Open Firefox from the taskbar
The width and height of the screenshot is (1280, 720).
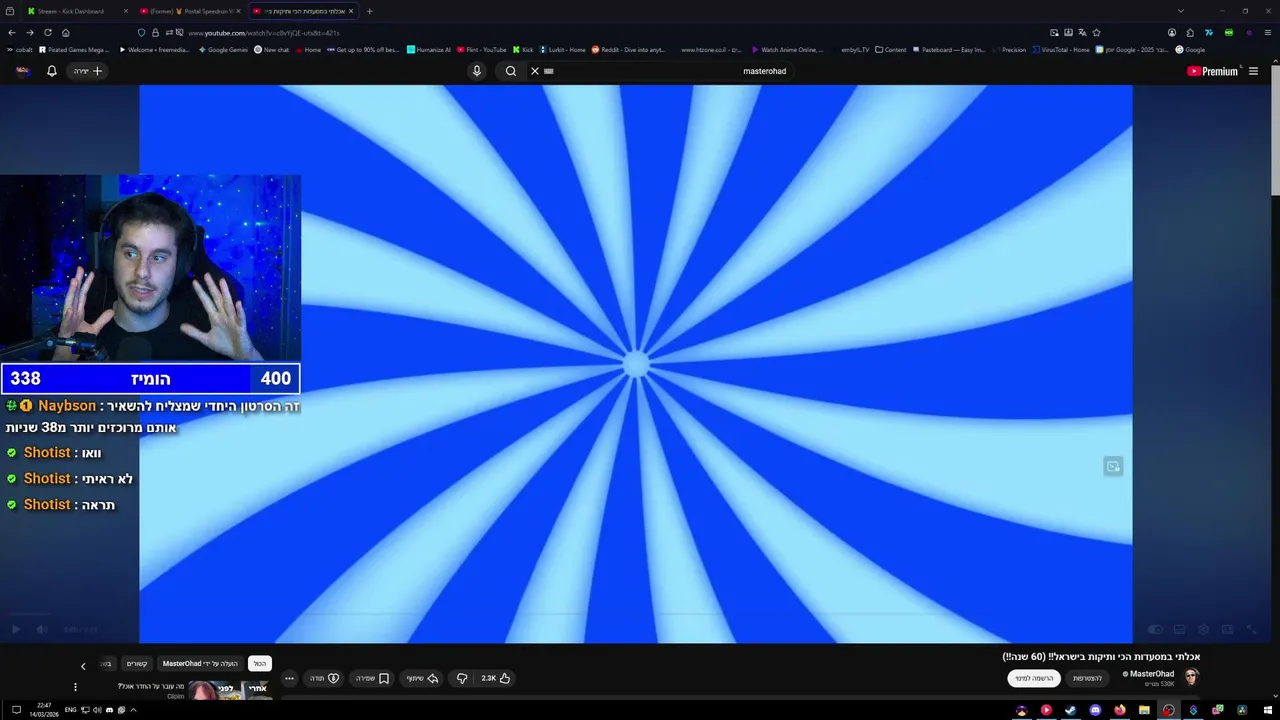1120,710
